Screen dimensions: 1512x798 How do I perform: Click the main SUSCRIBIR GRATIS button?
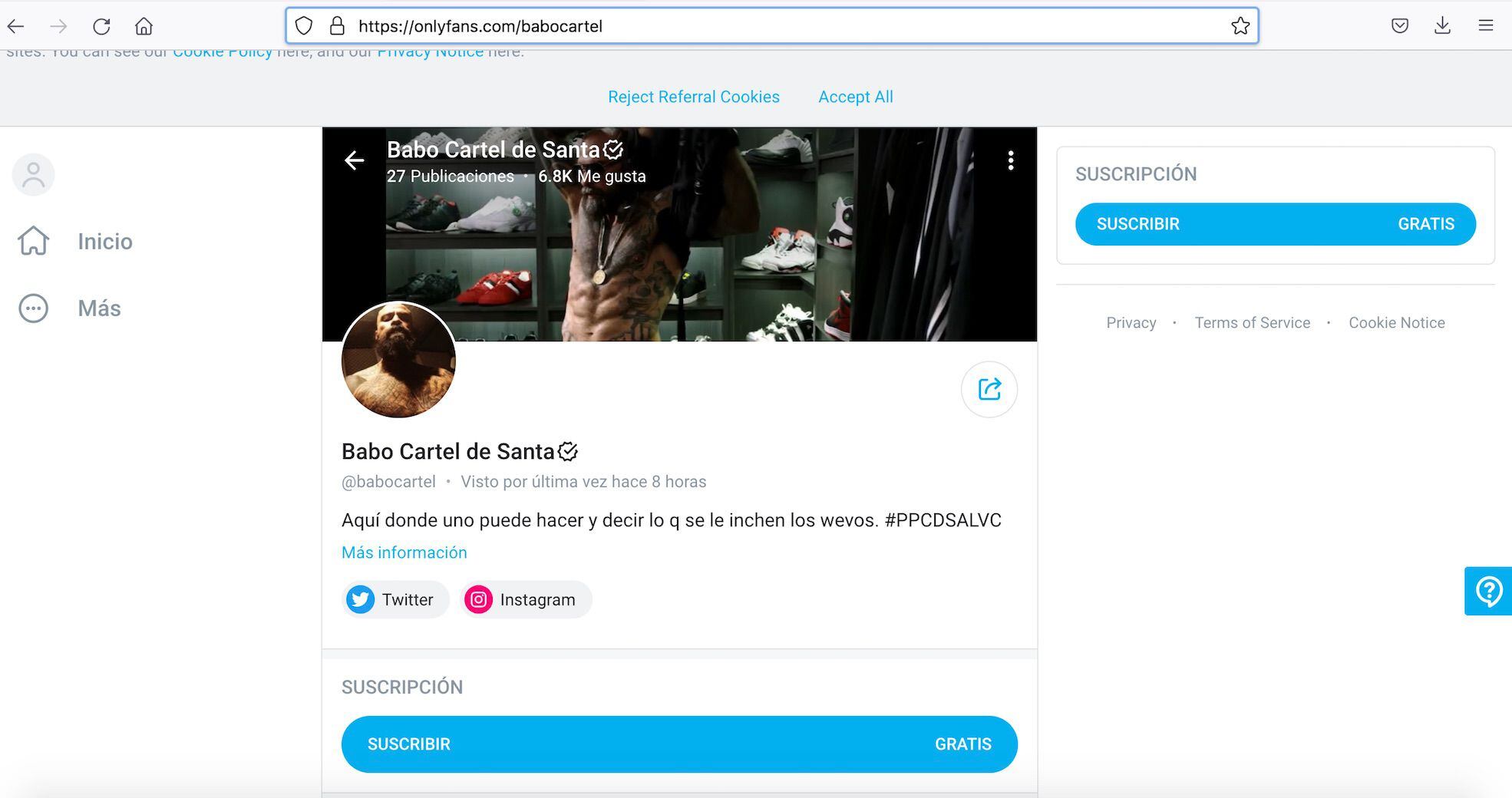point(679,744)
